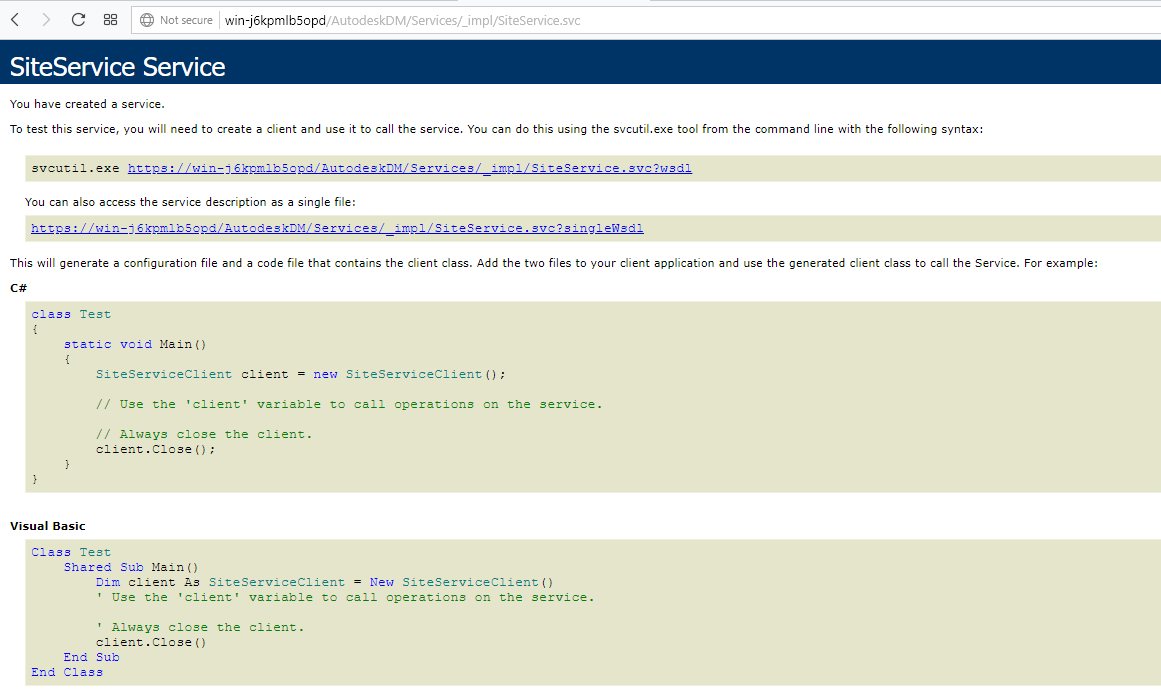Click the 'End Sub' line
The height and width of the screenshot is (697, 1161).
point(91,657)
